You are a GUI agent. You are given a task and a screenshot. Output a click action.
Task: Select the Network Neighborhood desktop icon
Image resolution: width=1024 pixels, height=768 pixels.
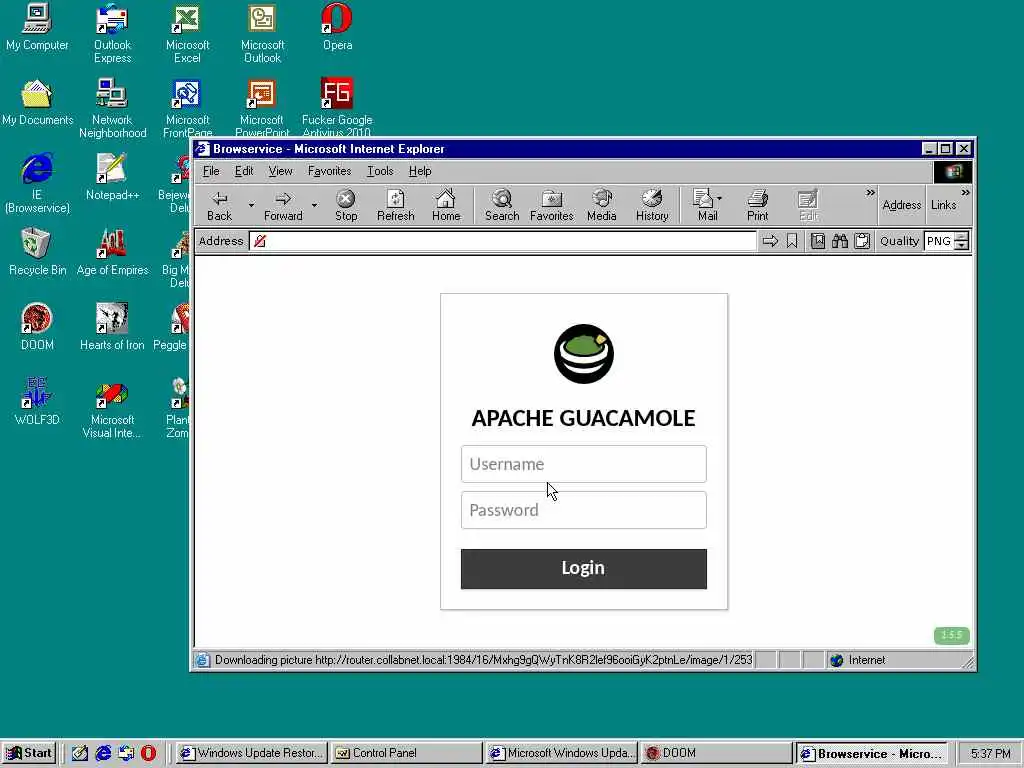coord(112,109)
